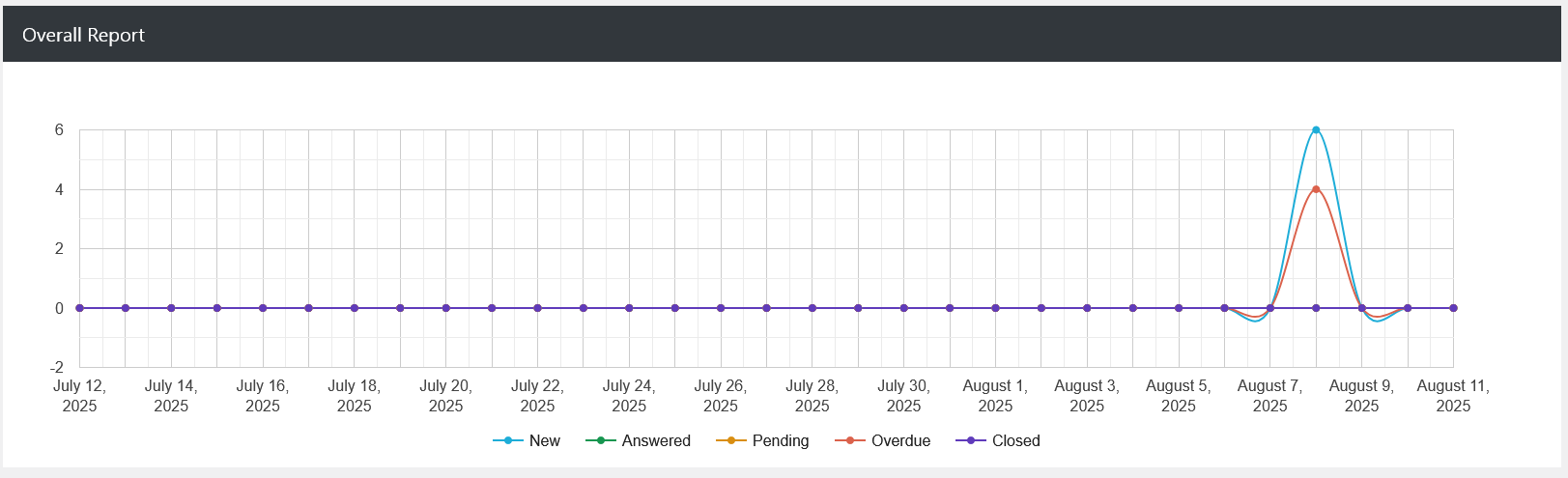Click the zero-line point at August 9, 2025
1568x478 pixels.
point(1361,308)
